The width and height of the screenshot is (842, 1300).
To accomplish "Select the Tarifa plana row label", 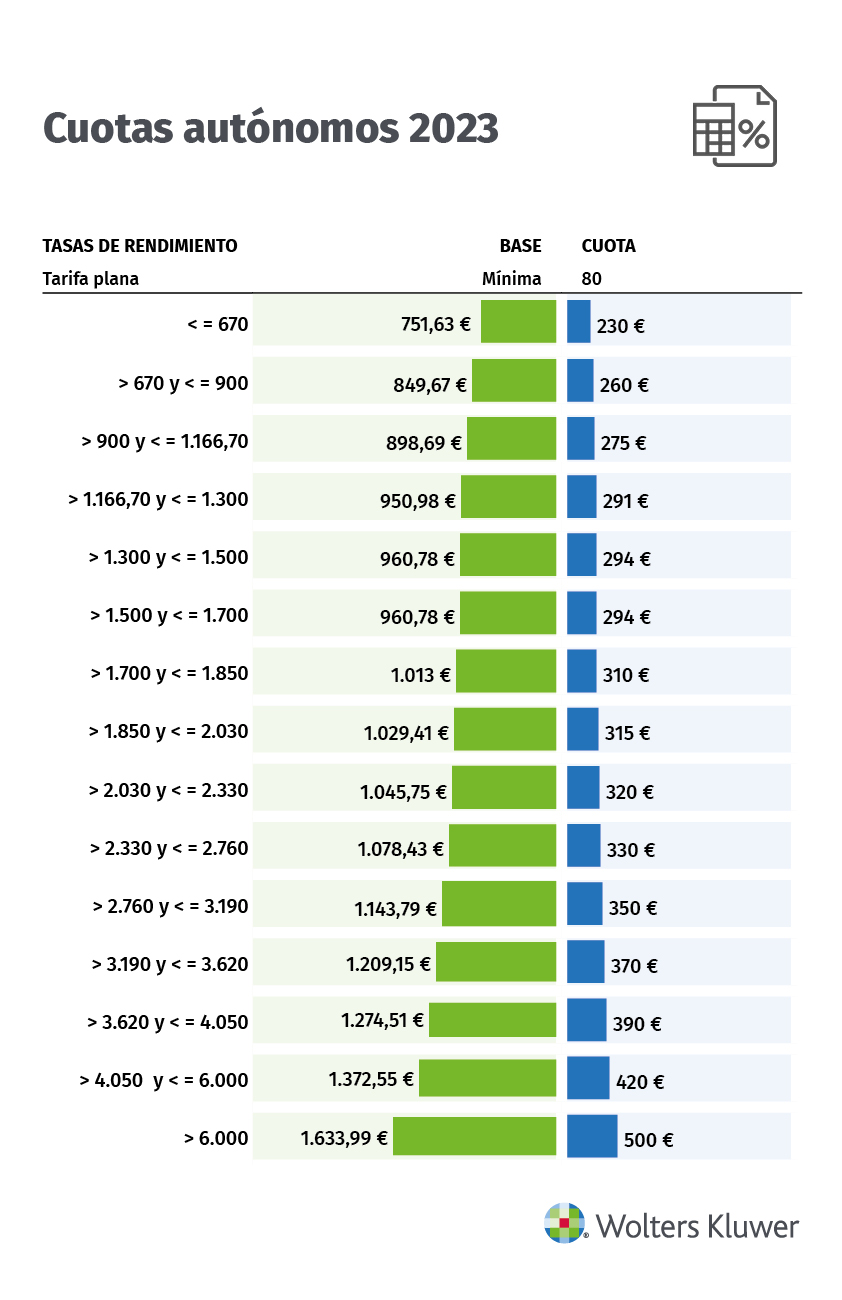I will click(91, 279).
